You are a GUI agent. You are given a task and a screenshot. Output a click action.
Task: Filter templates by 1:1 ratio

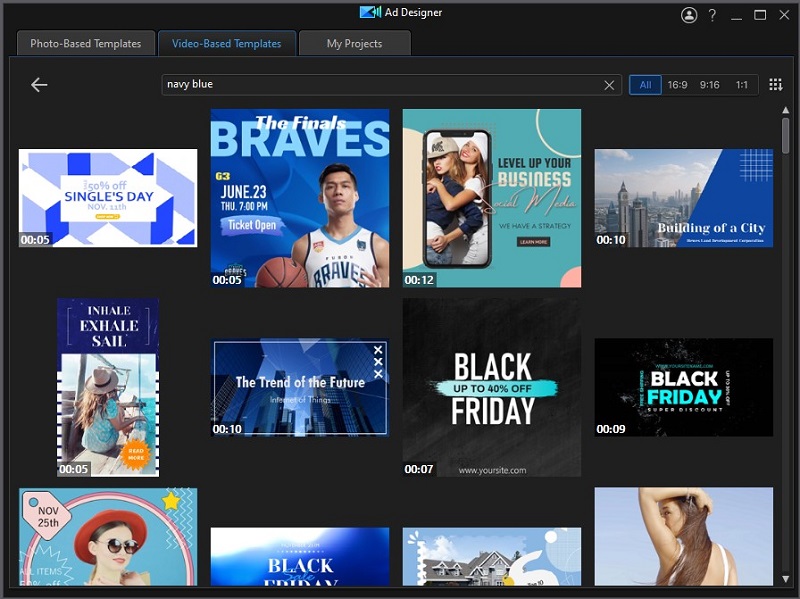tap(742, 85)
